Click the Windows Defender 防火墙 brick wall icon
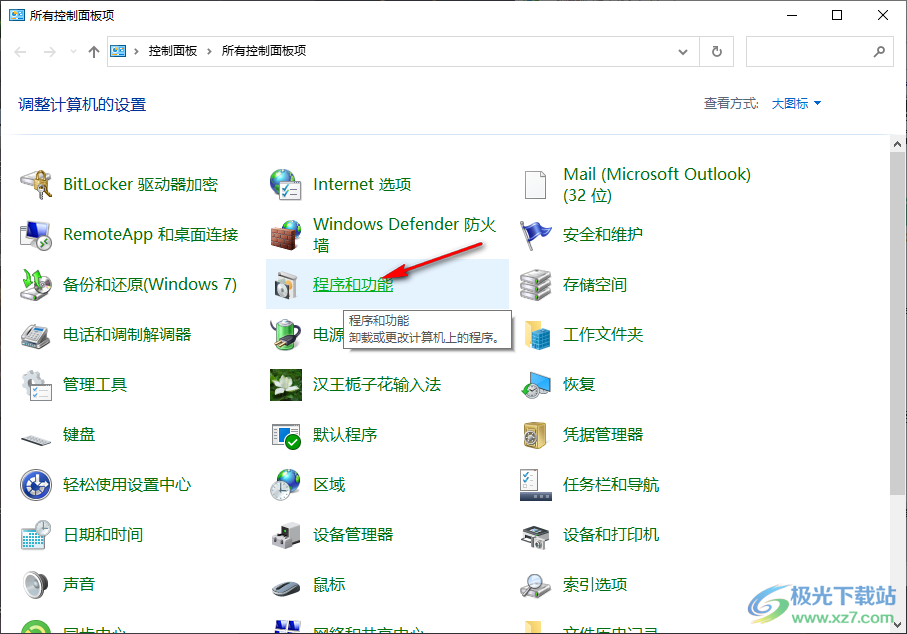 [286, 235]
